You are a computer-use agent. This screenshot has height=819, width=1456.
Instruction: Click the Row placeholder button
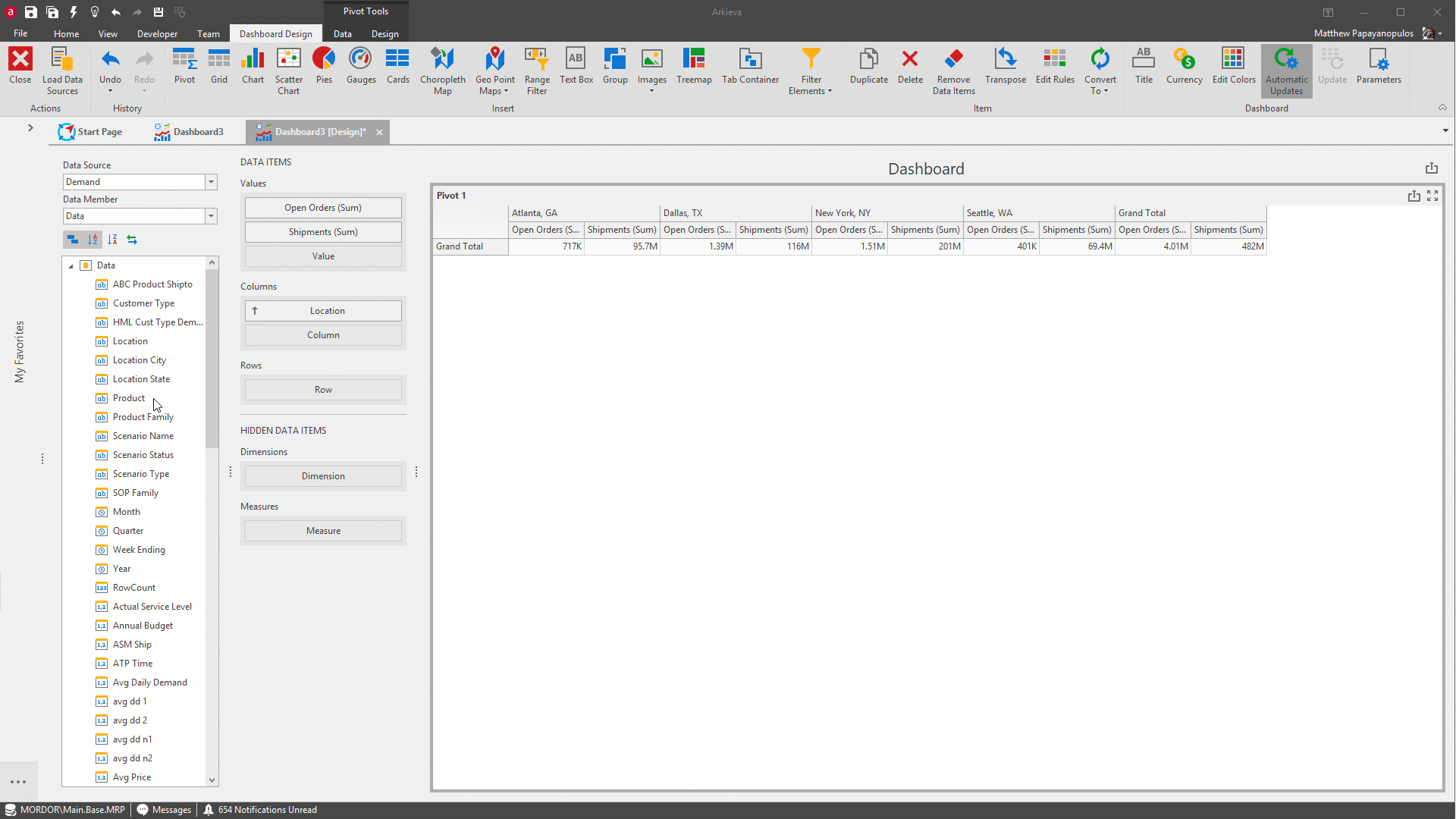point(323,390)
